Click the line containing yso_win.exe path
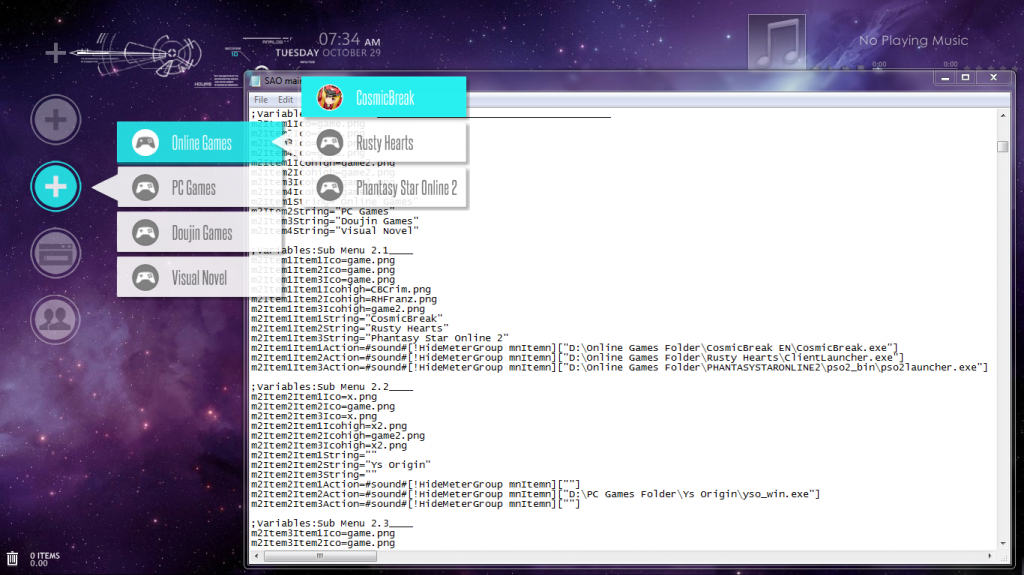The height and width of the screenshot is (575, 1024). [536, 494]
